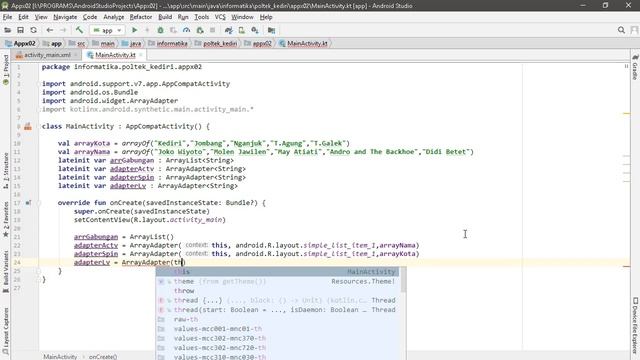Open the Layout Captures tool window
This screenshot has width=640, height=360.
6,331
